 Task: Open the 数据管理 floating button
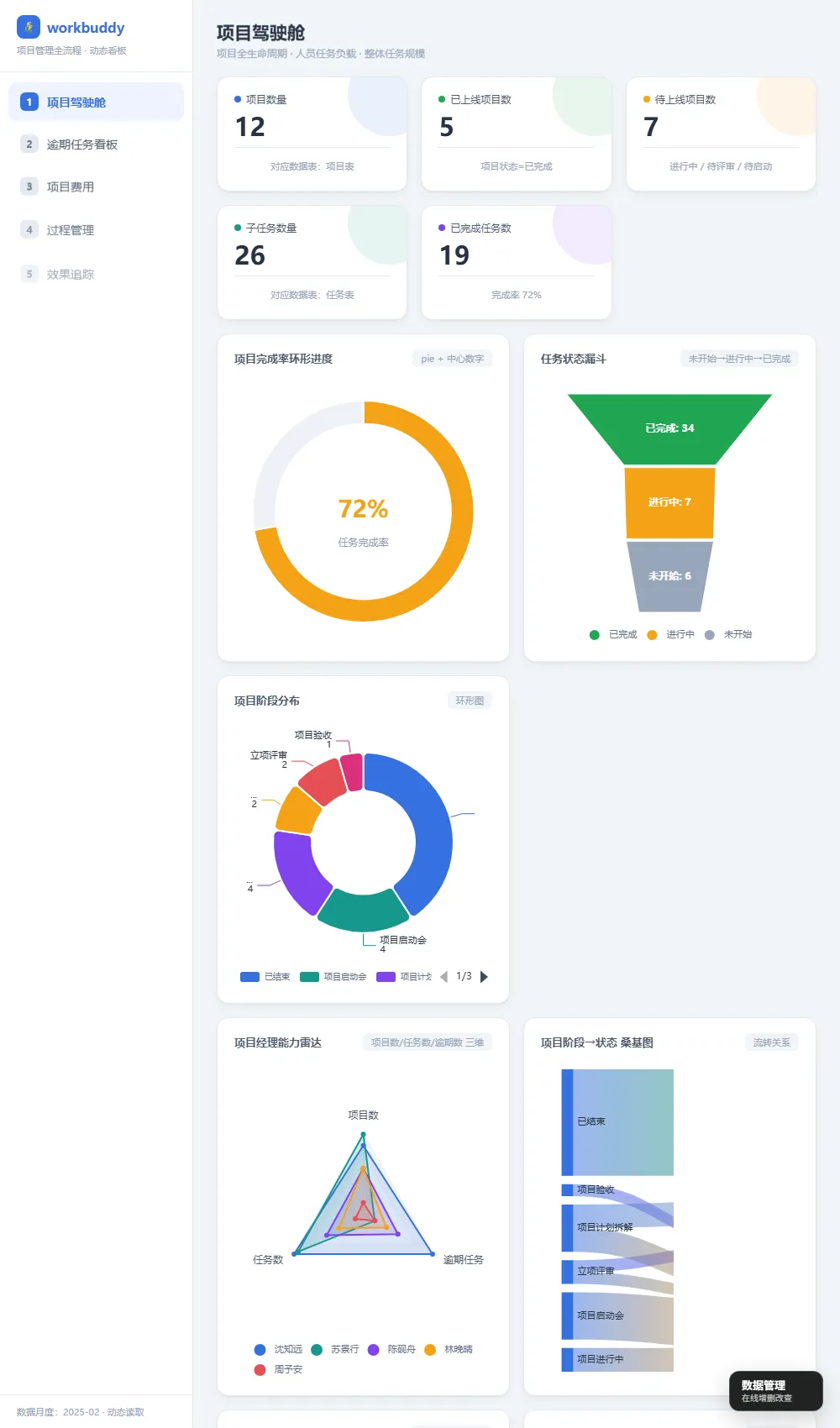click(x=776, y=1391)
